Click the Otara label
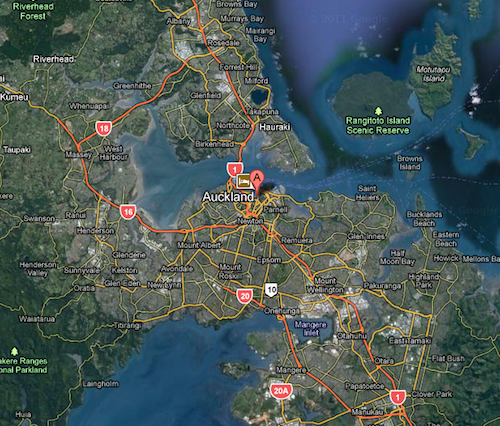The image size is (500, 426). point(384,361)
